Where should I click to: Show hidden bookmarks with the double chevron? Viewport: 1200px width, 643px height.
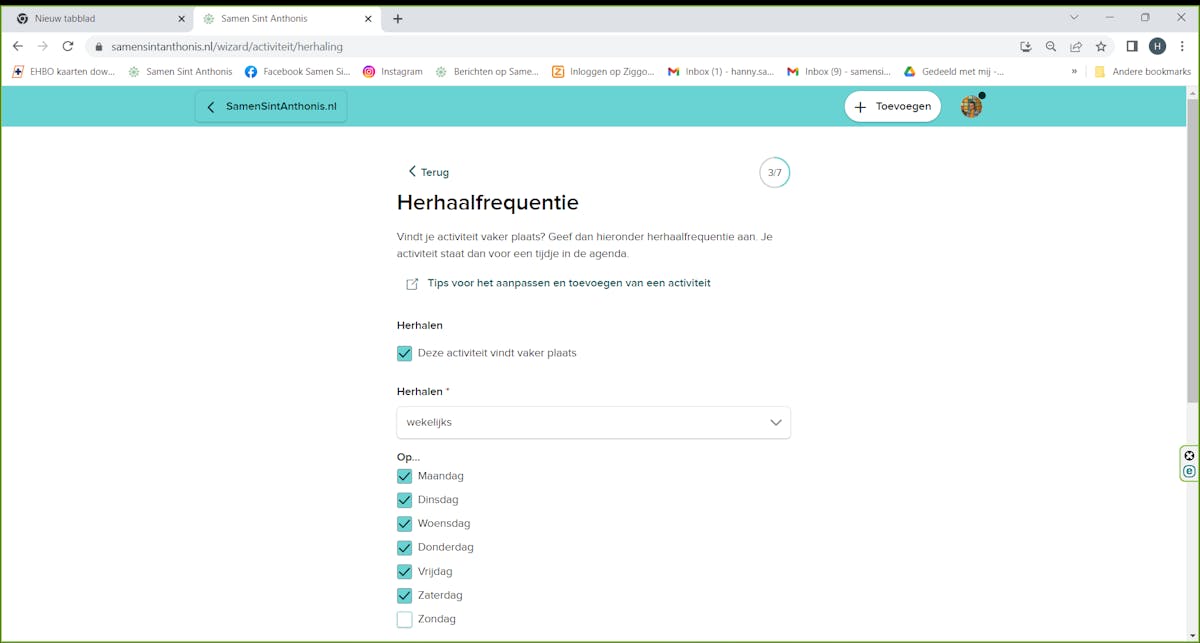[1074, 72]
